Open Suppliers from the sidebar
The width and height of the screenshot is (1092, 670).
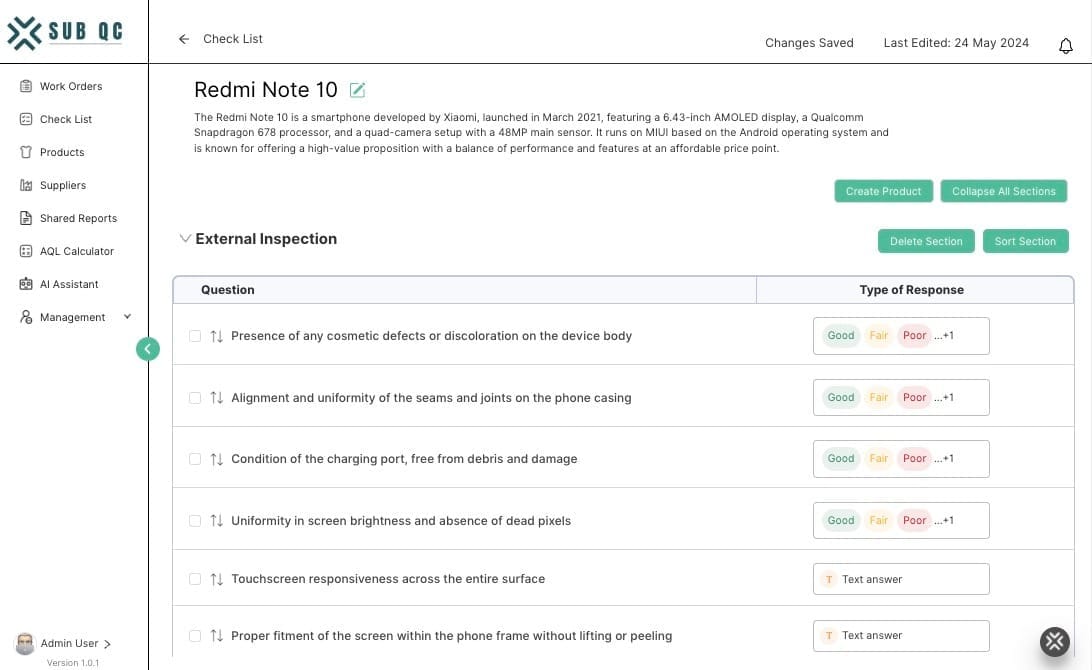tap(63, 185)
